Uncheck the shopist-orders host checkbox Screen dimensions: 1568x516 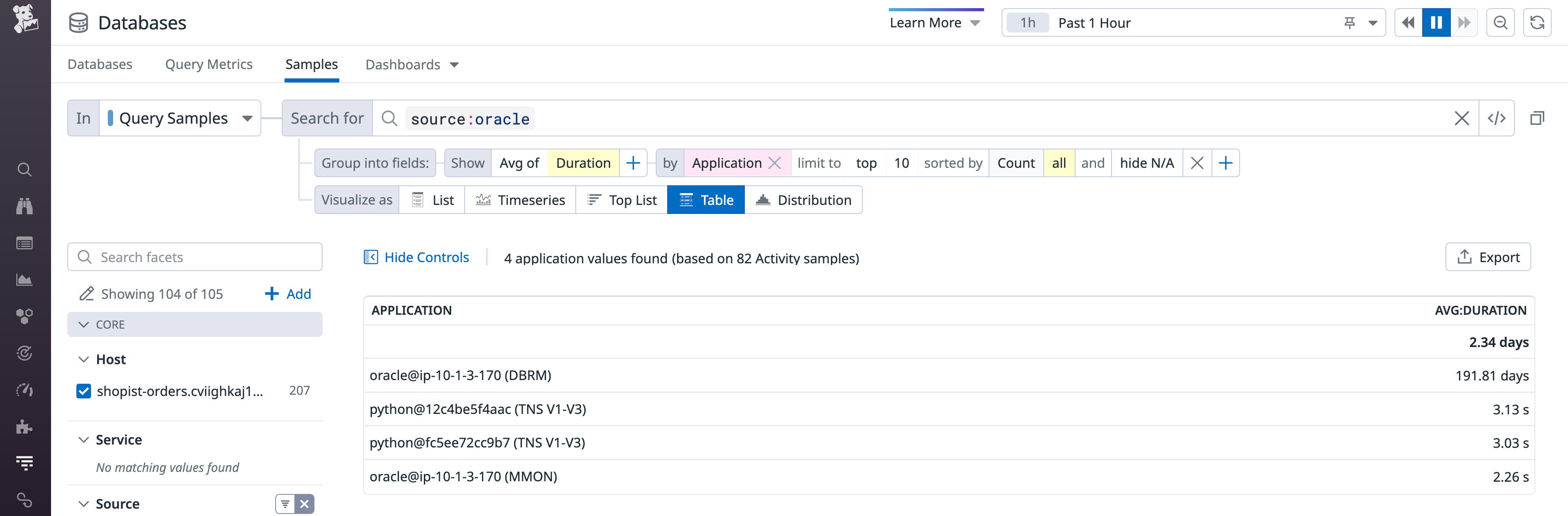coord(83,391)
